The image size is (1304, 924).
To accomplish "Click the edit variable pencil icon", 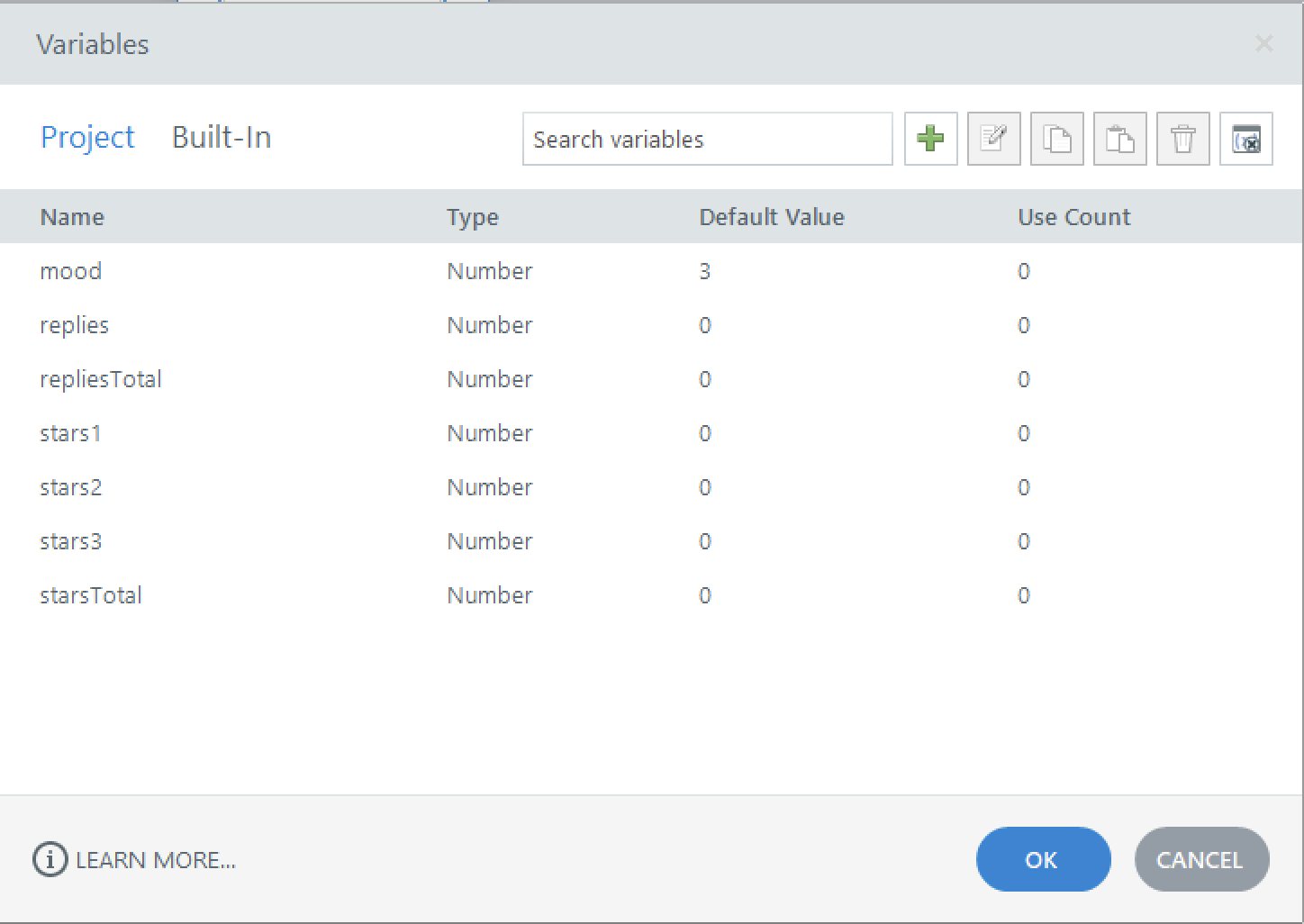I will 993,139.
